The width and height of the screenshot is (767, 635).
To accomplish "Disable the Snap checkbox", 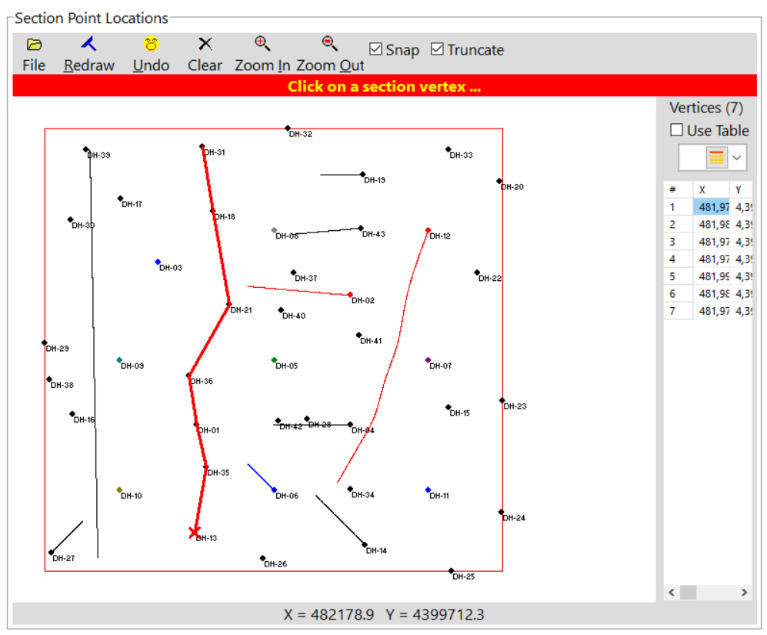I will tap(376, 49).
